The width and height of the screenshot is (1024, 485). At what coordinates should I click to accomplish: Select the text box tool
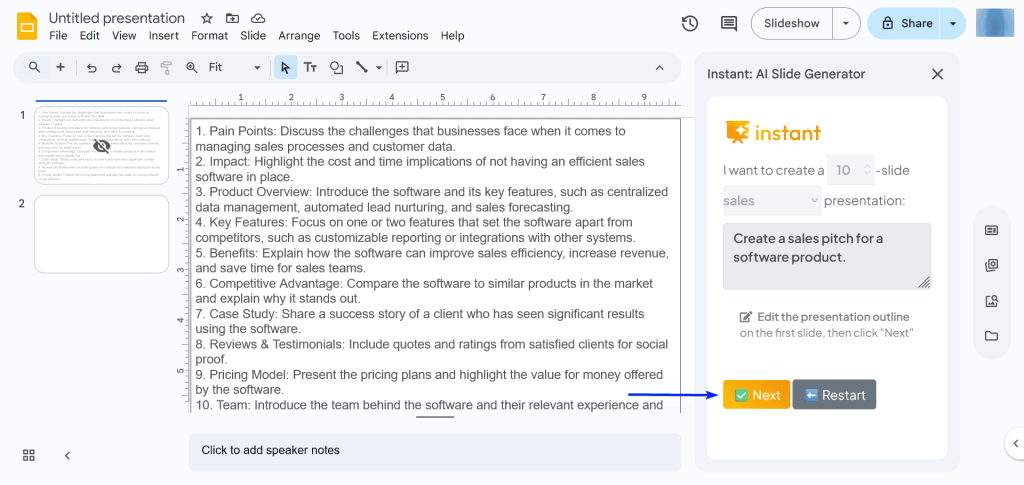click(x=310, y=68)
